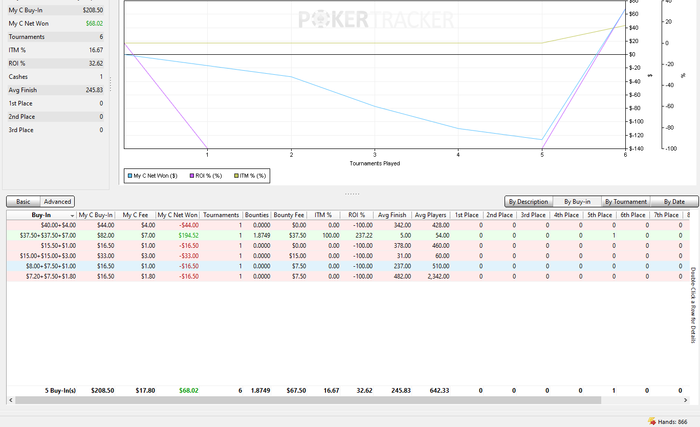Click the yellow ITM % legend swatch
Image resolution: width=700 pixels, height=427 pixels.
pyautogui.click(x=236, y=176)
